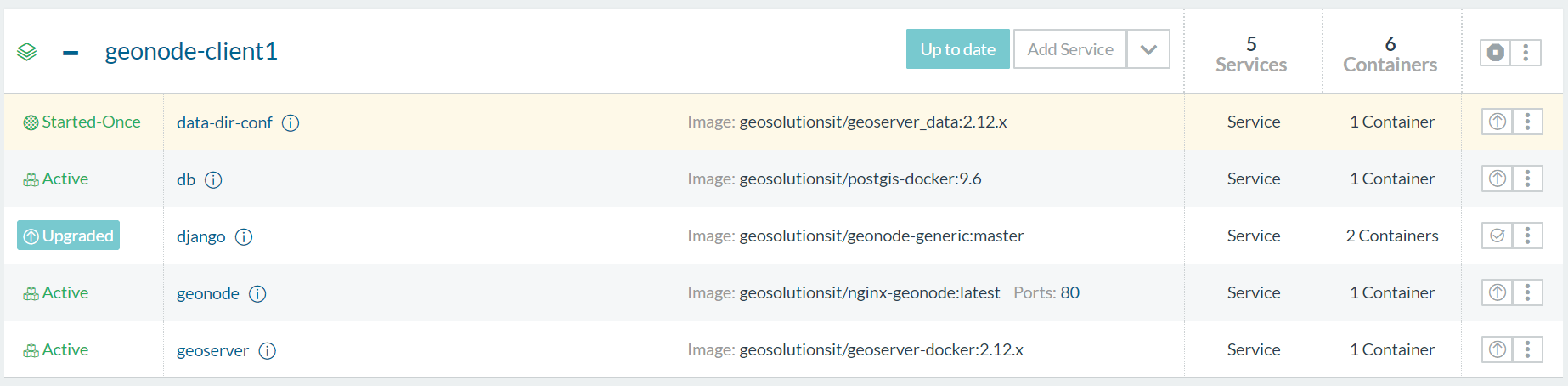Upgrade the geoserver service
This screenshot has height=386, width=1568.
point(1497,349)
